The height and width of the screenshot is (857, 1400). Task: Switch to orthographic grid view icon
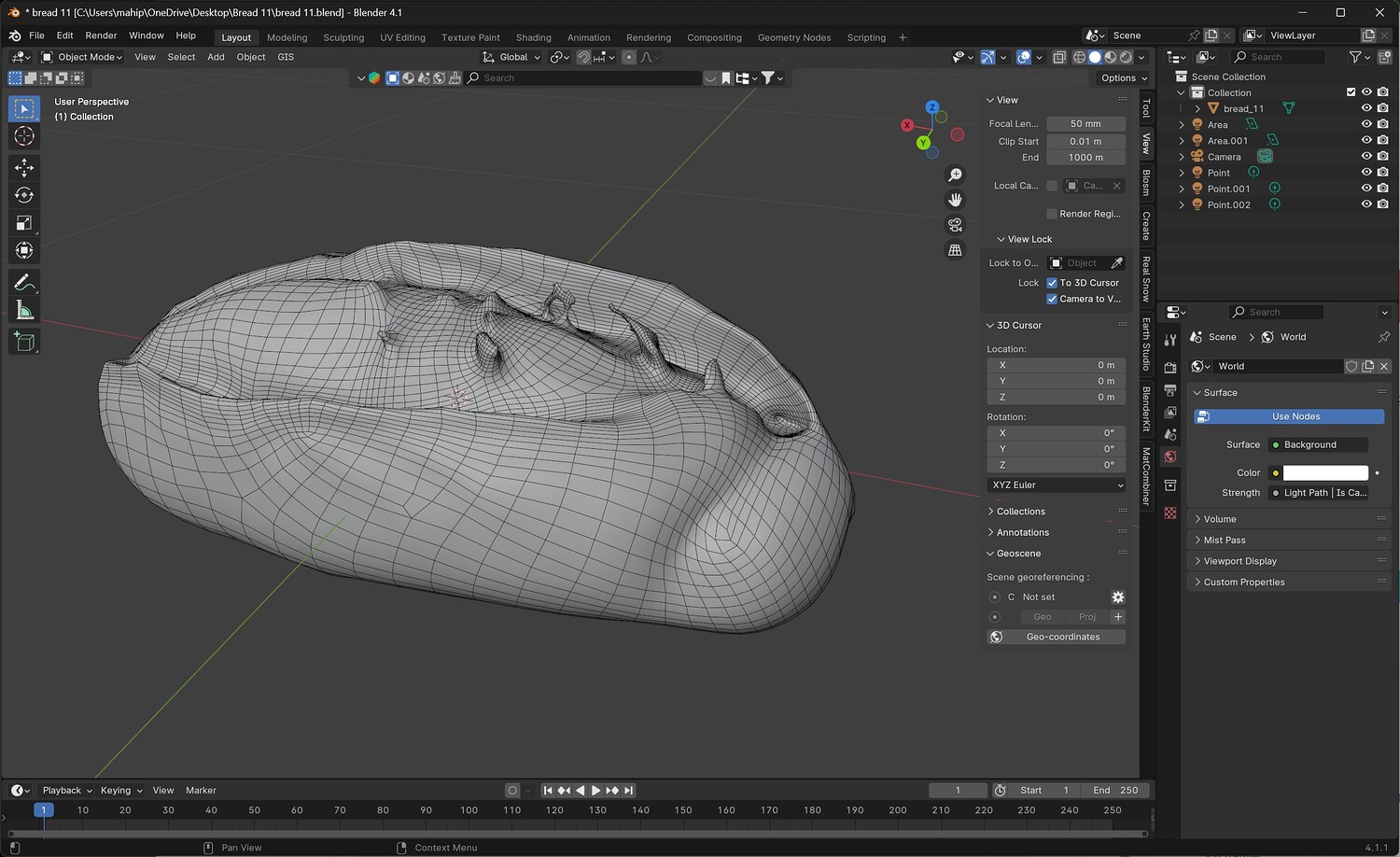click(x=955, y=250)
